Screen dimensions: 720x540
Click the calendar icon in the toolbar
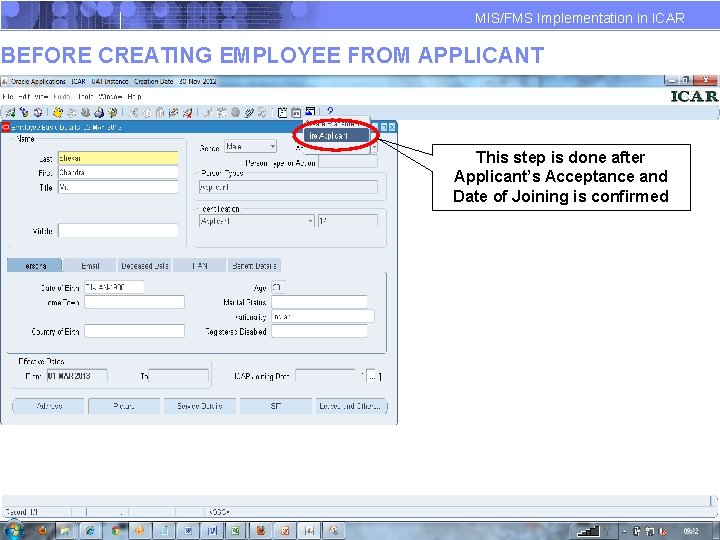[297, 112]
